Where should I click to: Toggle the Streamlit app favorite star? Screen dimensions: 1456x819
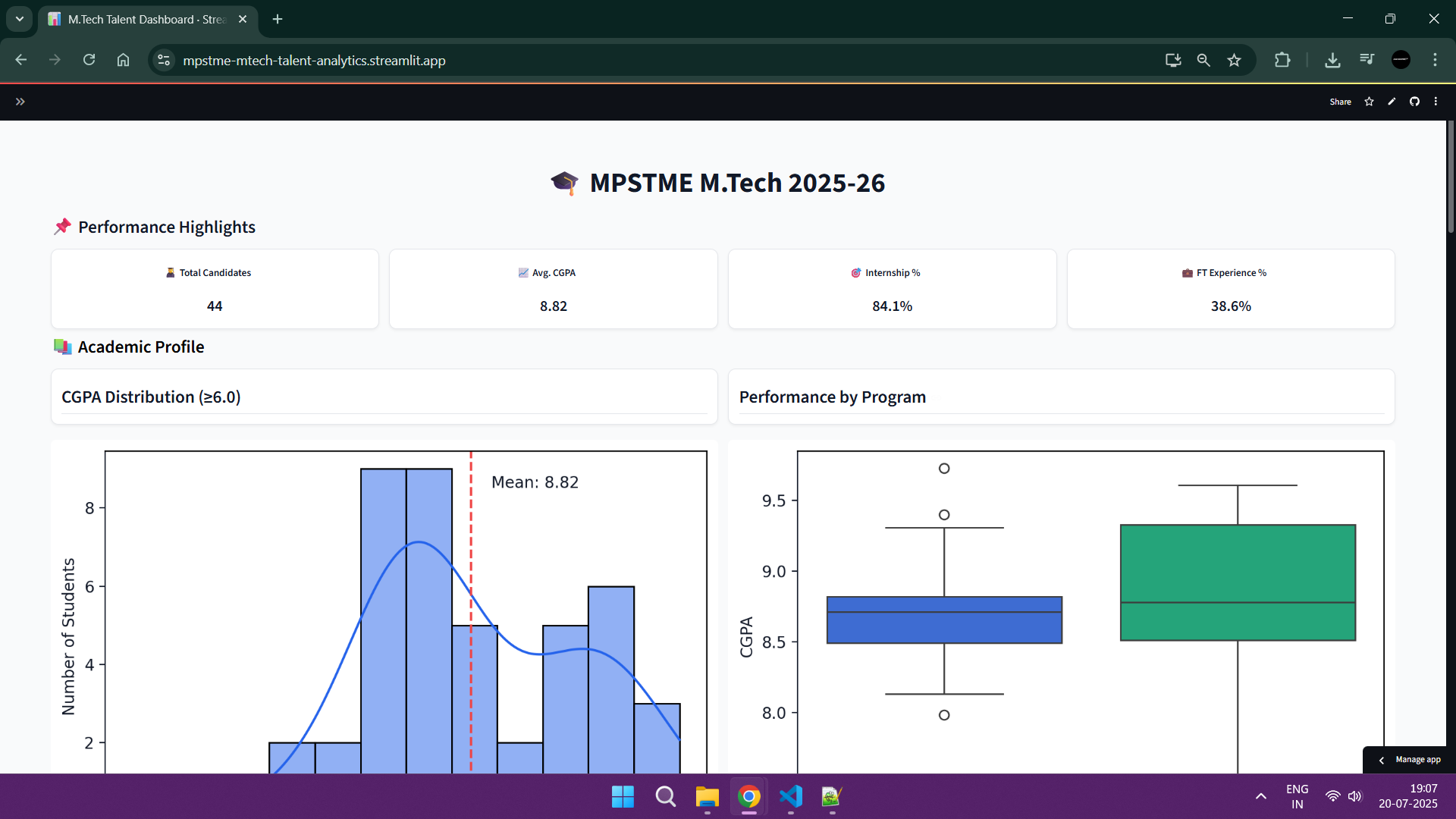point(1368,101)
